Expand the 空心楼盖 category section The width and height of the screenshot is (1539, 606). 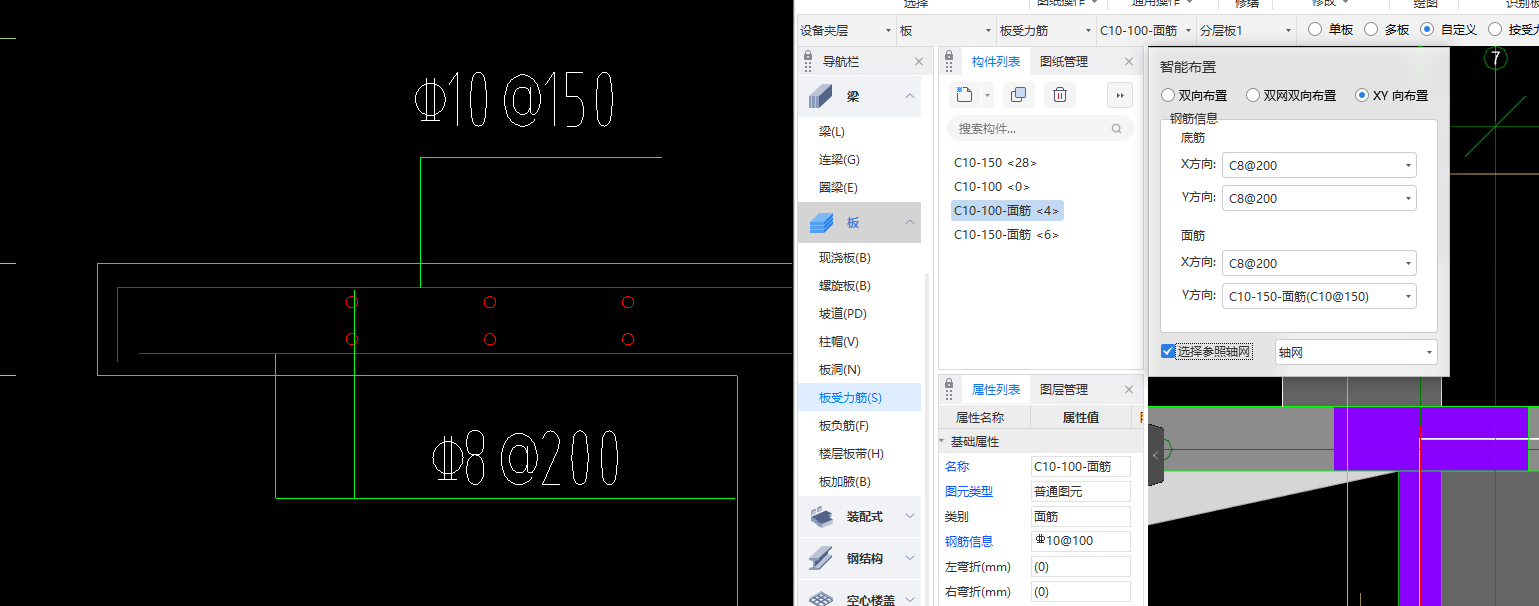click(910, 600)
